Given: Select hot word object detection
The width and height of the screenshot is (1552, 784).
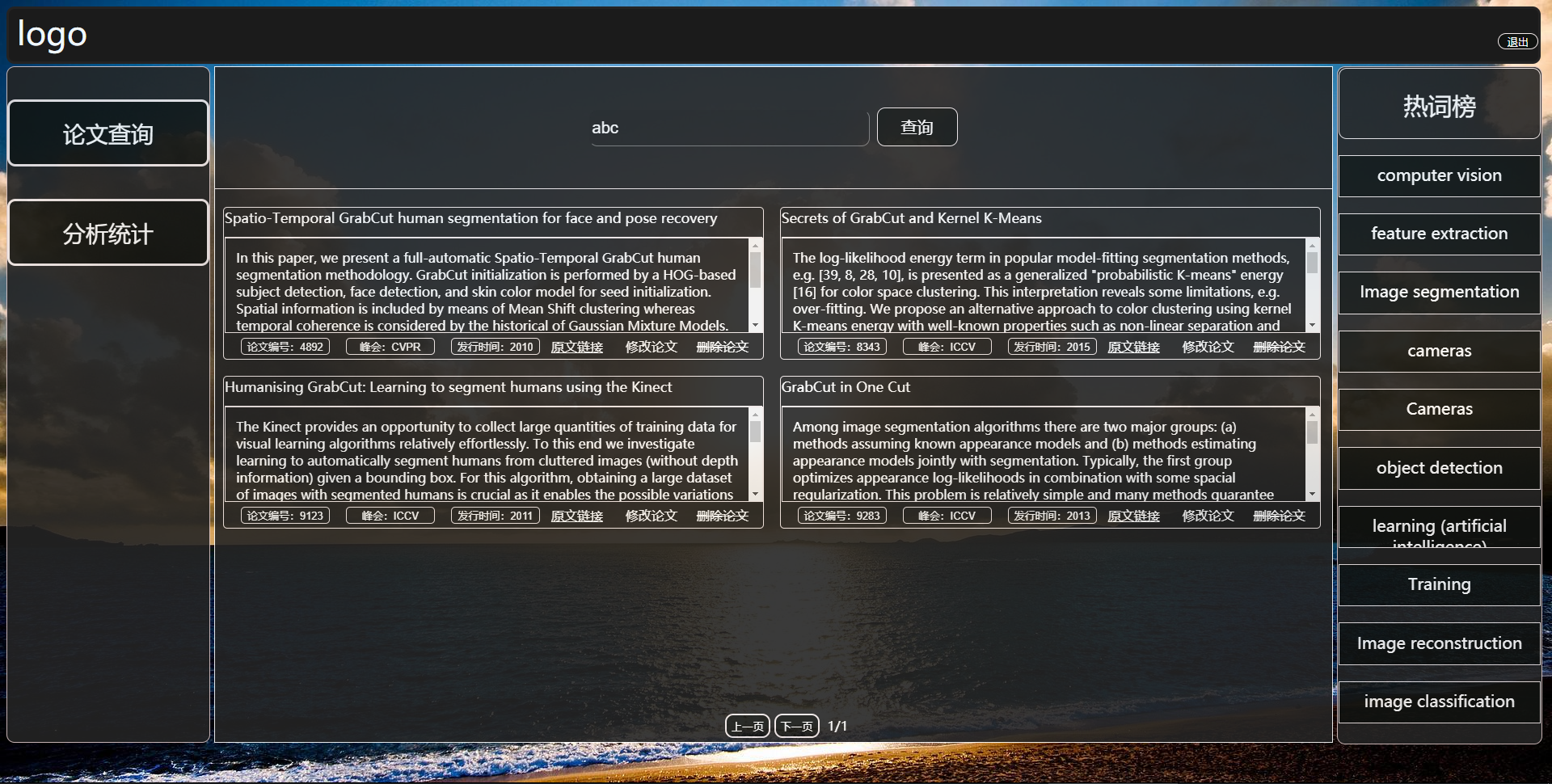Looking at the screenshot, I should tap(1439, 468).
